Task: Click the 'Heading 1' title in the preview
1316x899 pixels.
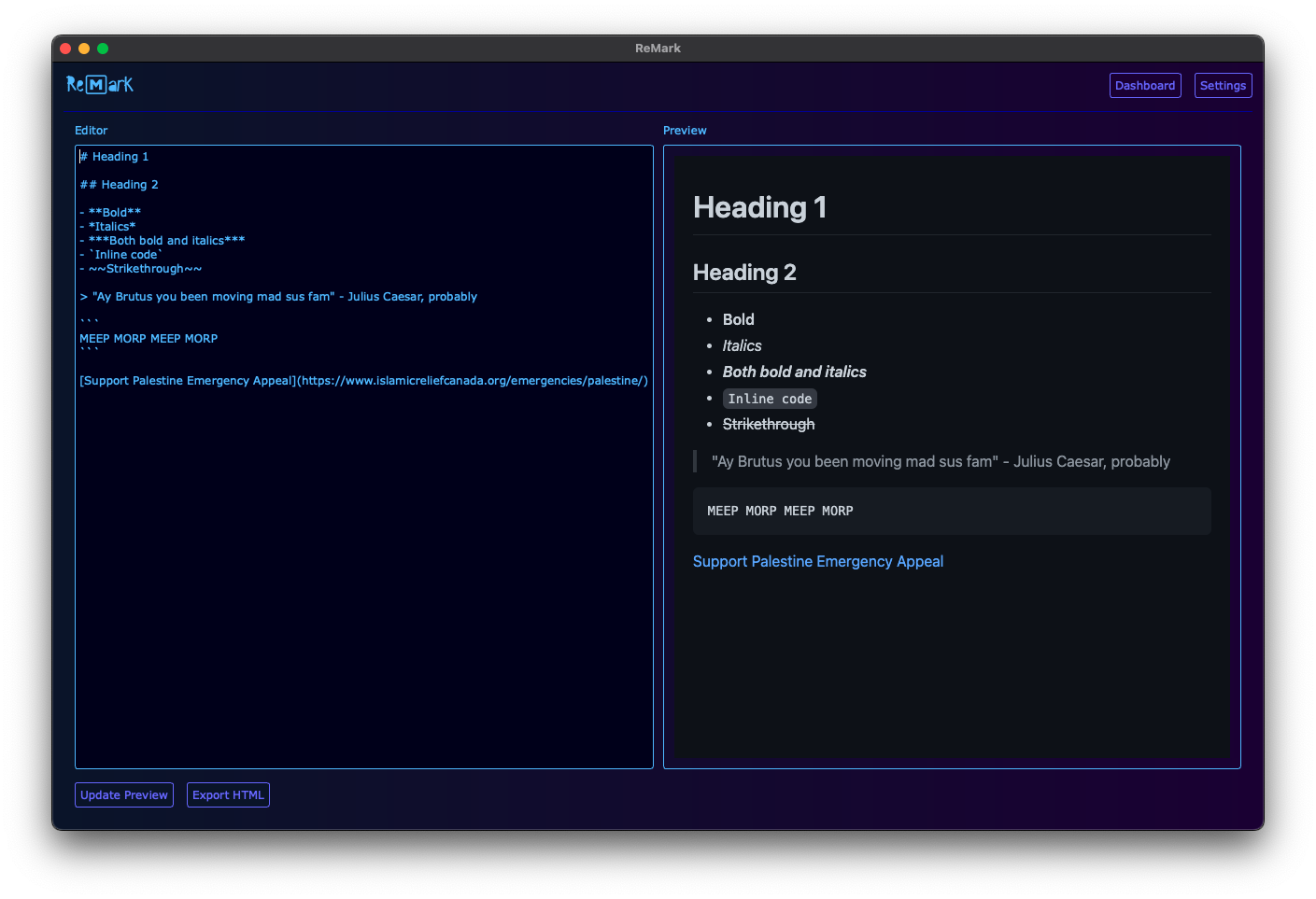Action: [x=759, y=207]
